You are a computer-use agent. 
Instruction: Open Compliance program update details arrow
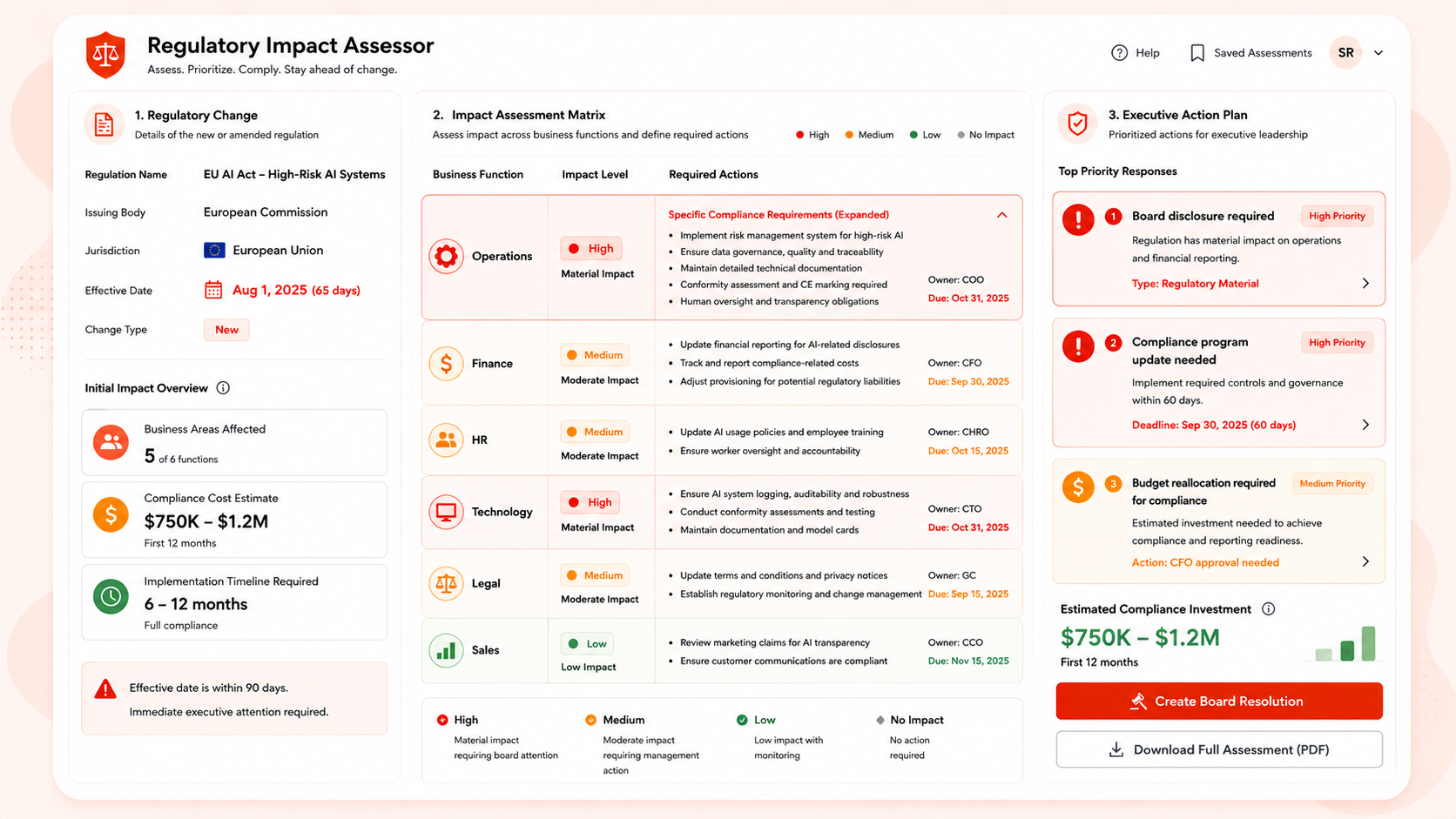click(x=1365, y=425)
